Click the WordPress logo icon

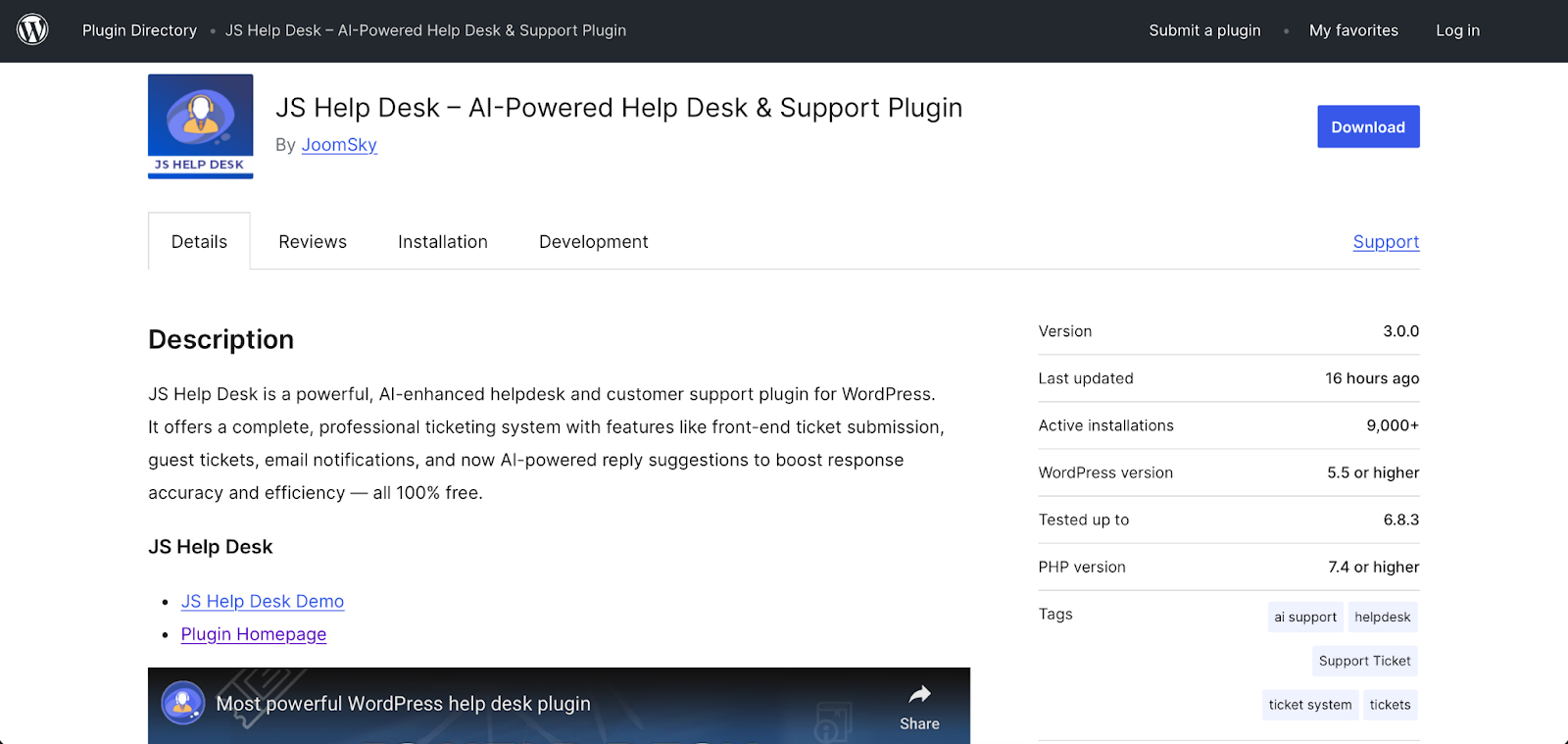[x=32, y=29]
